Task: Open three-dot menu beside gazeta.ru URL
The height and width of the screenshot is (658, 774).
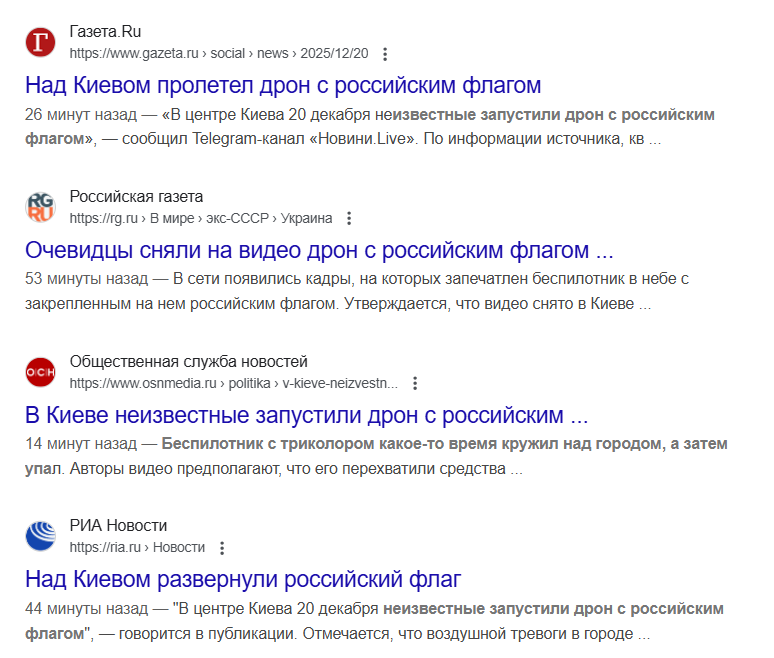Action: pos(386,54)
